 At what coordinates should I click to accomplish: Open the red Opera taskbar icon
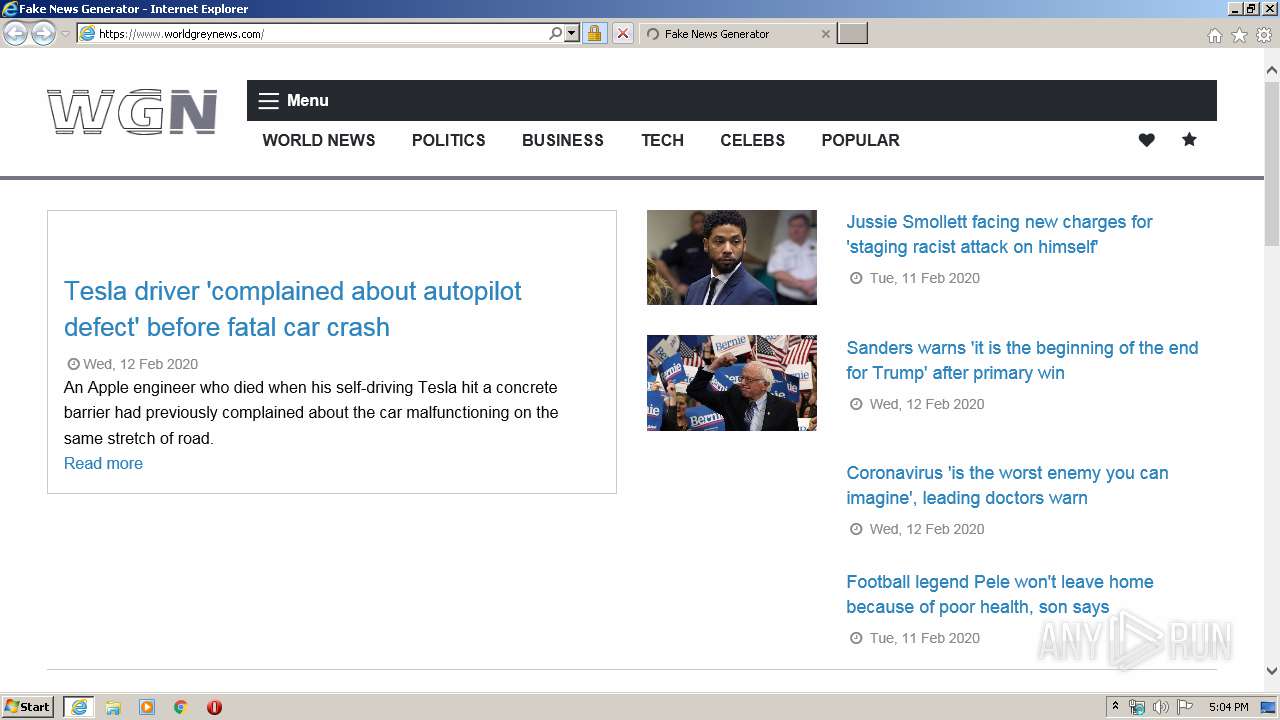point(214,707)
